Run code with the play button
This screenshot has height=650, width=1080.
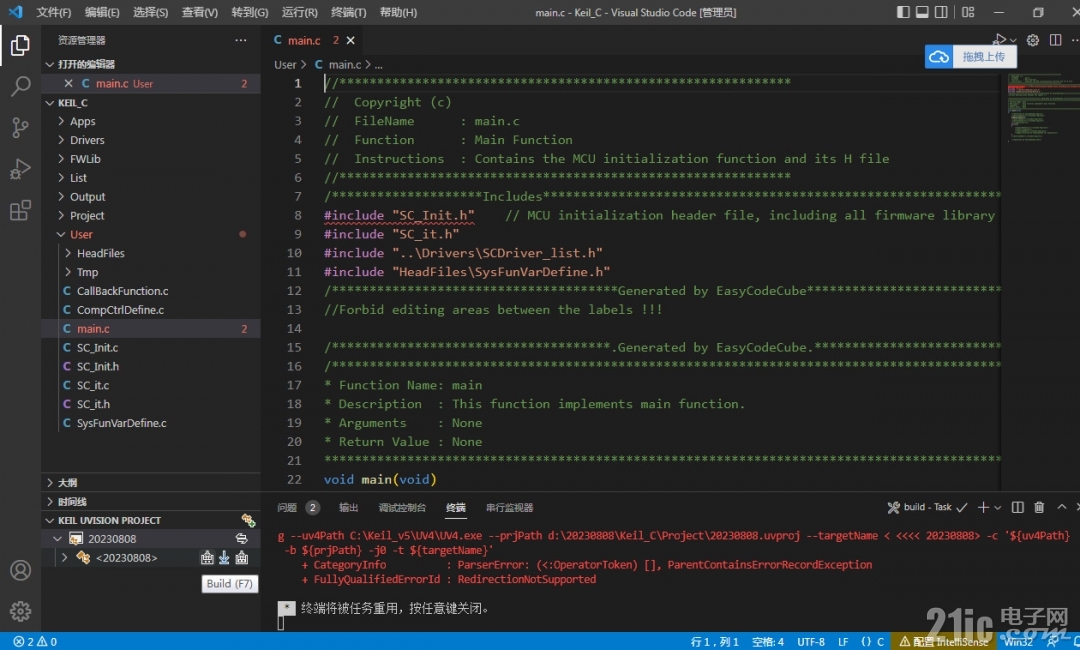point(1000,40)
